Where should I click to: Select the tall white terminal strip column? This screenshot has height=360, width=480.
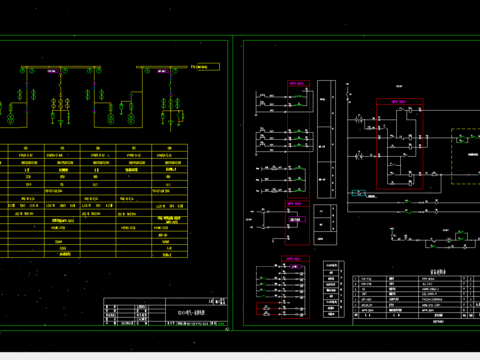326,139
